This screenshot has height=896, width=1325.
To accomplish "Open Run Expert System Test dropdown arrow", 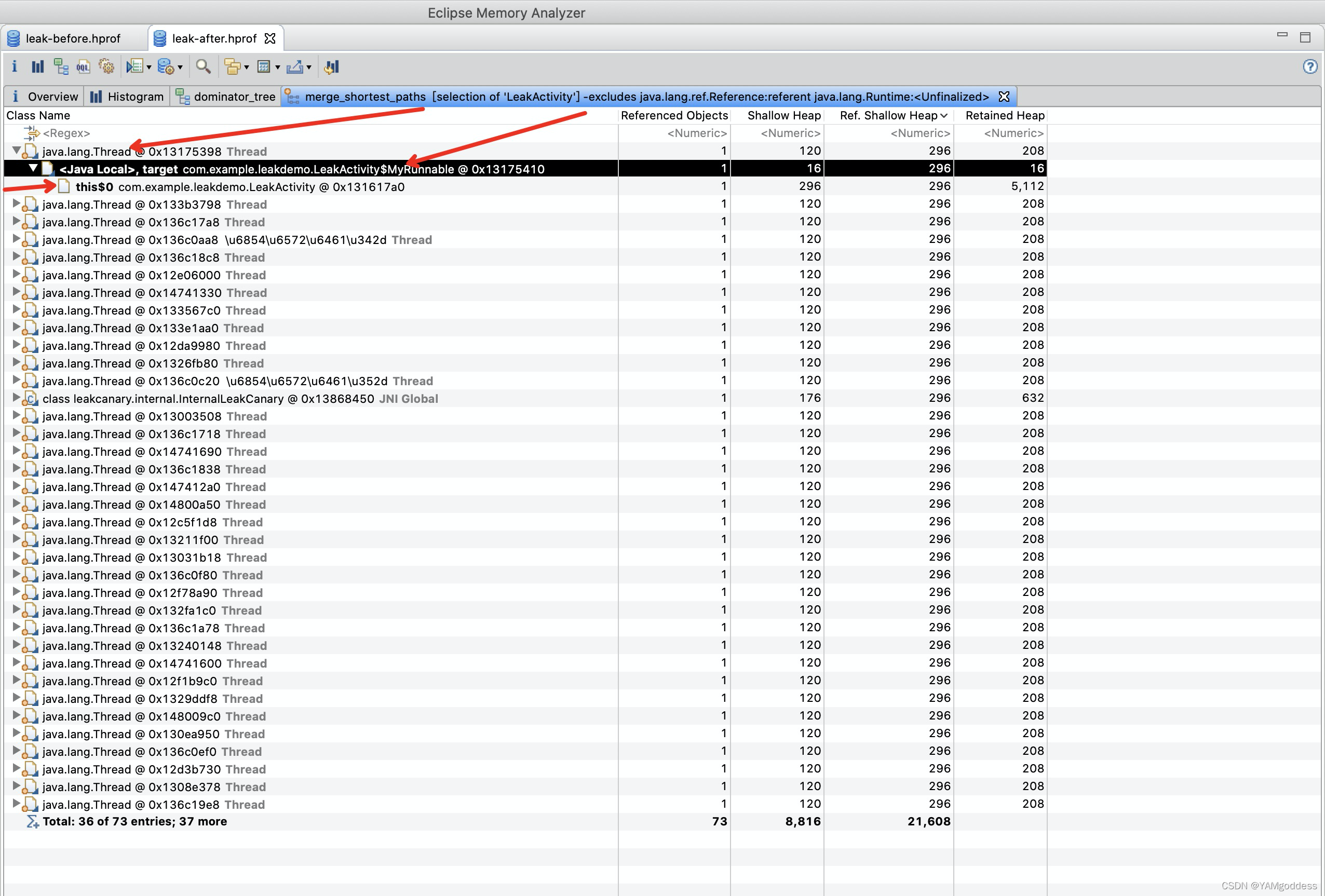I will [149, 68].
